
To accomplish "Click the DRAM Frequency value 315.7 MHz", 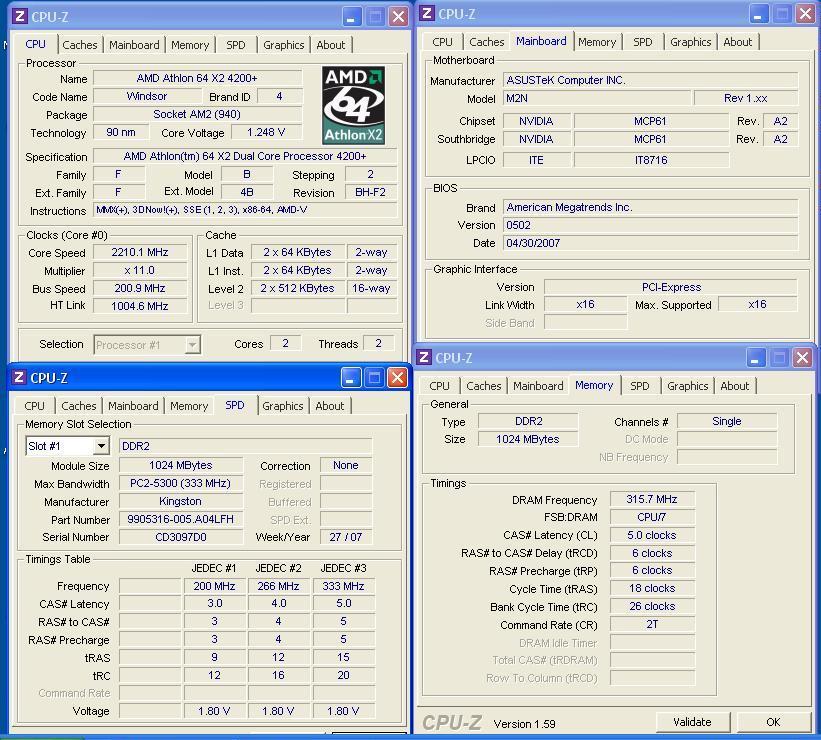I will coord(652,500).
